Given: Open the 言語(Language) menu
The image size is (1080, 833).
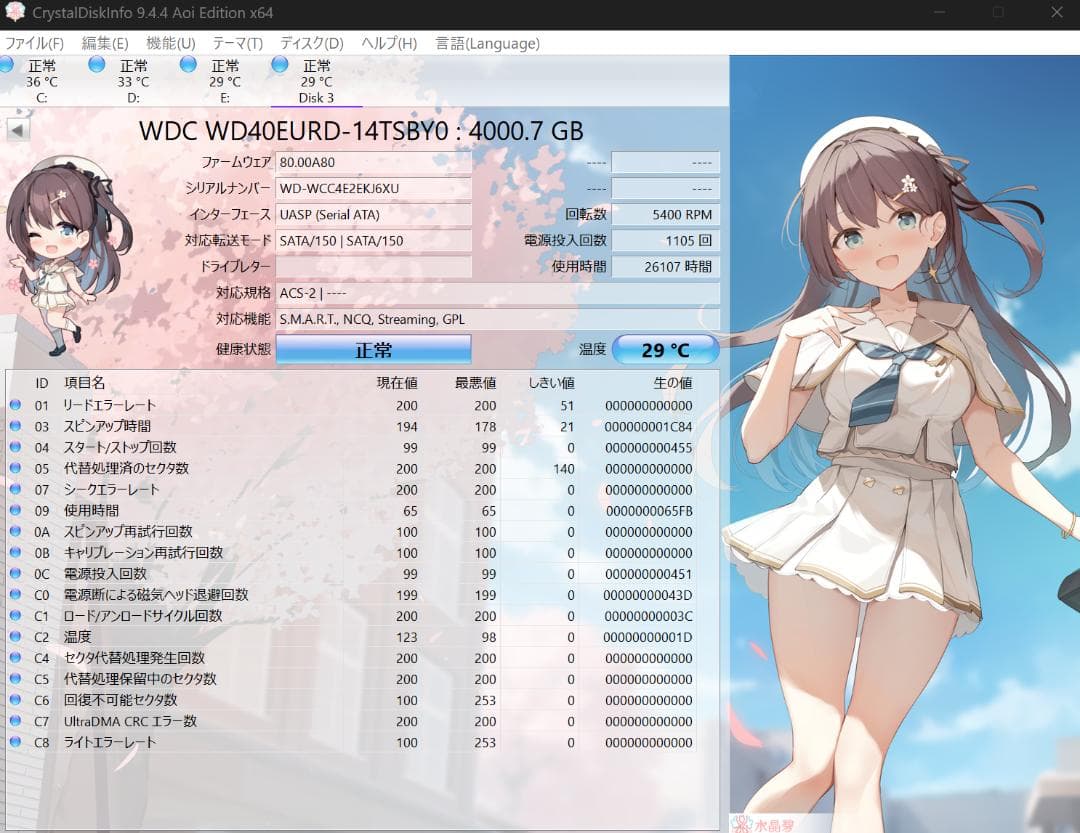Looking at the screenshot, I should pyautogui.click(x=487, y=43).
